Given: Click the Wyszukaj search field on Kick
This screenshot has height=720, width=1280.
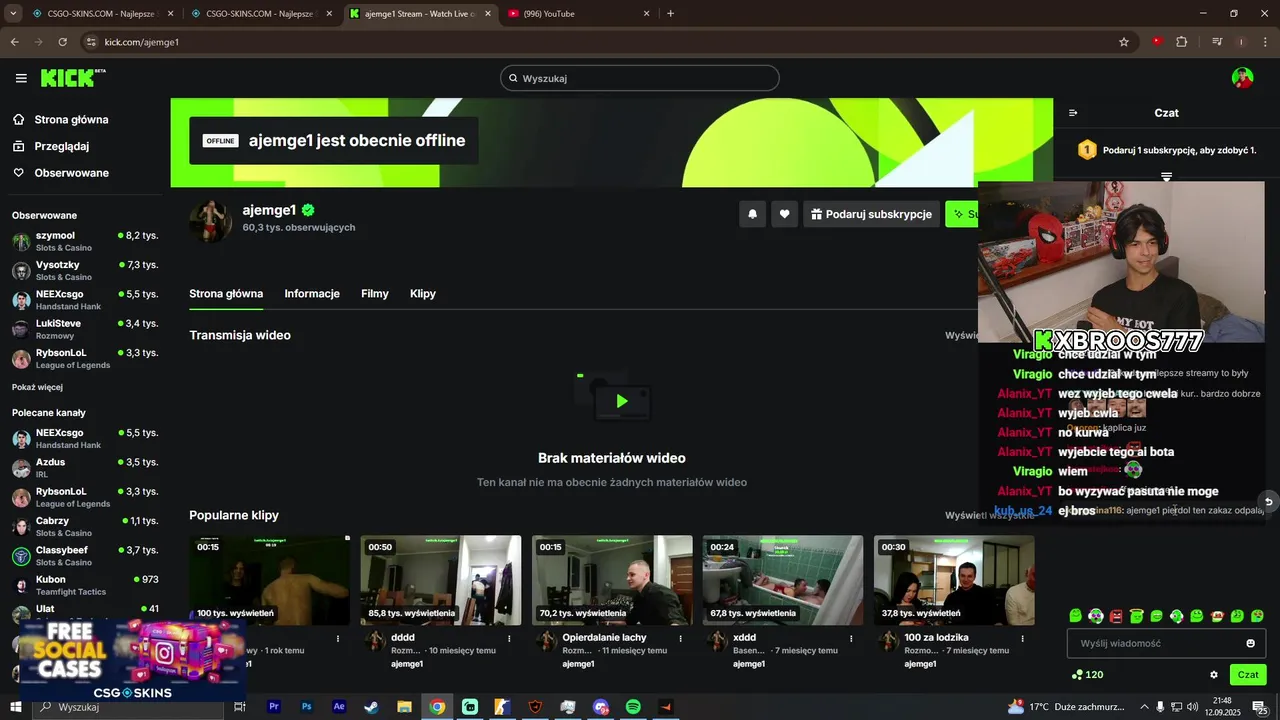Looking at the screenshot, I should click(x=640, y=78).
